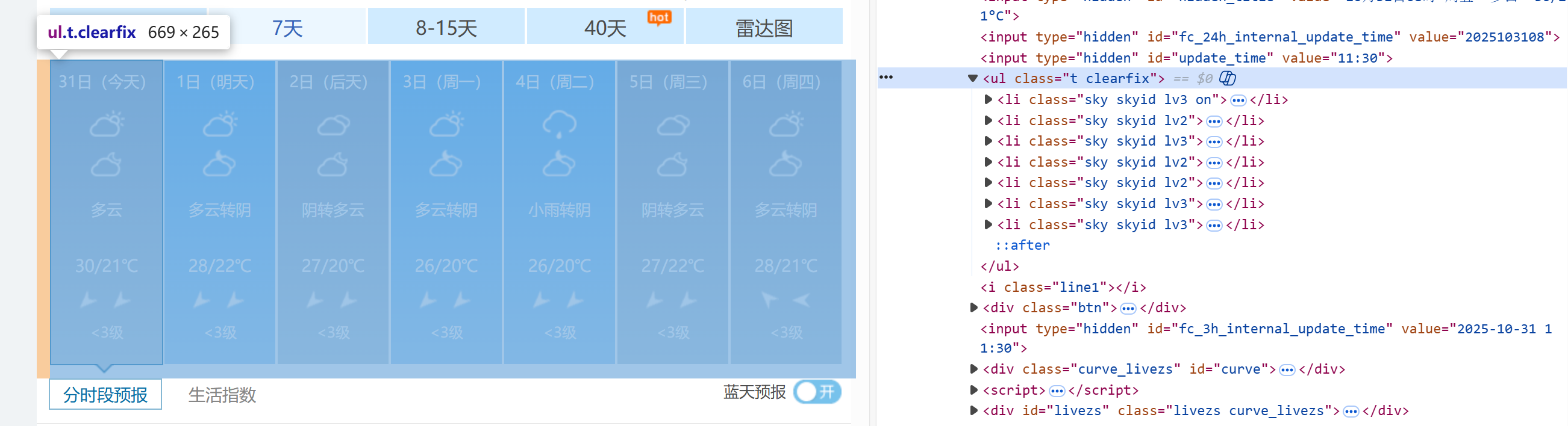Viewport: 1568px width, 426px height.
Task: Click daytime cloud icon for 5日 (周三)
Action: coord(673,125)
